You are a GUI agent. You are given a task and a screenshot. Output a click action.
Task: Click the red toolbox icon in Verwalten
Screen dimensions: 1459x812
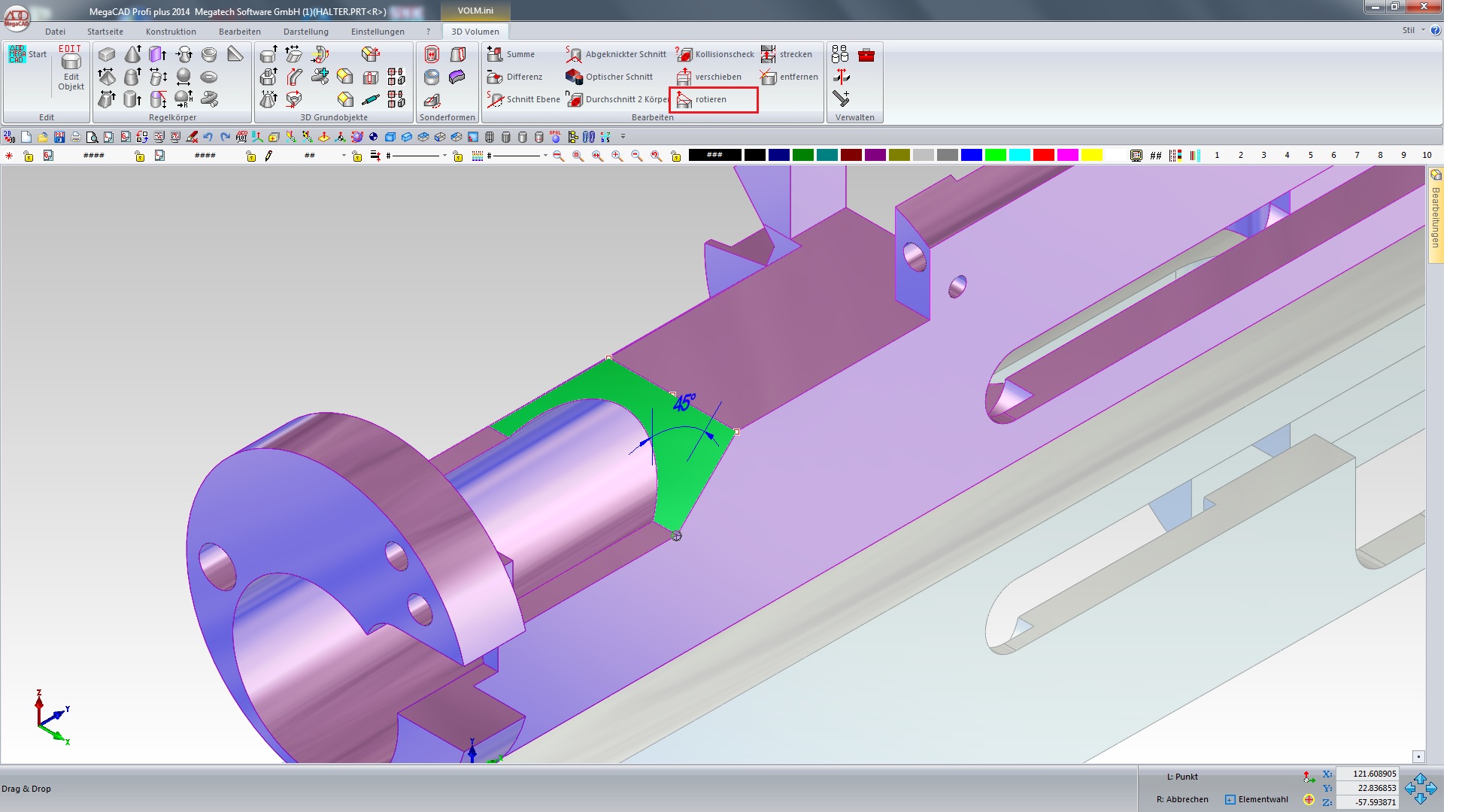(x=866, y=55)
